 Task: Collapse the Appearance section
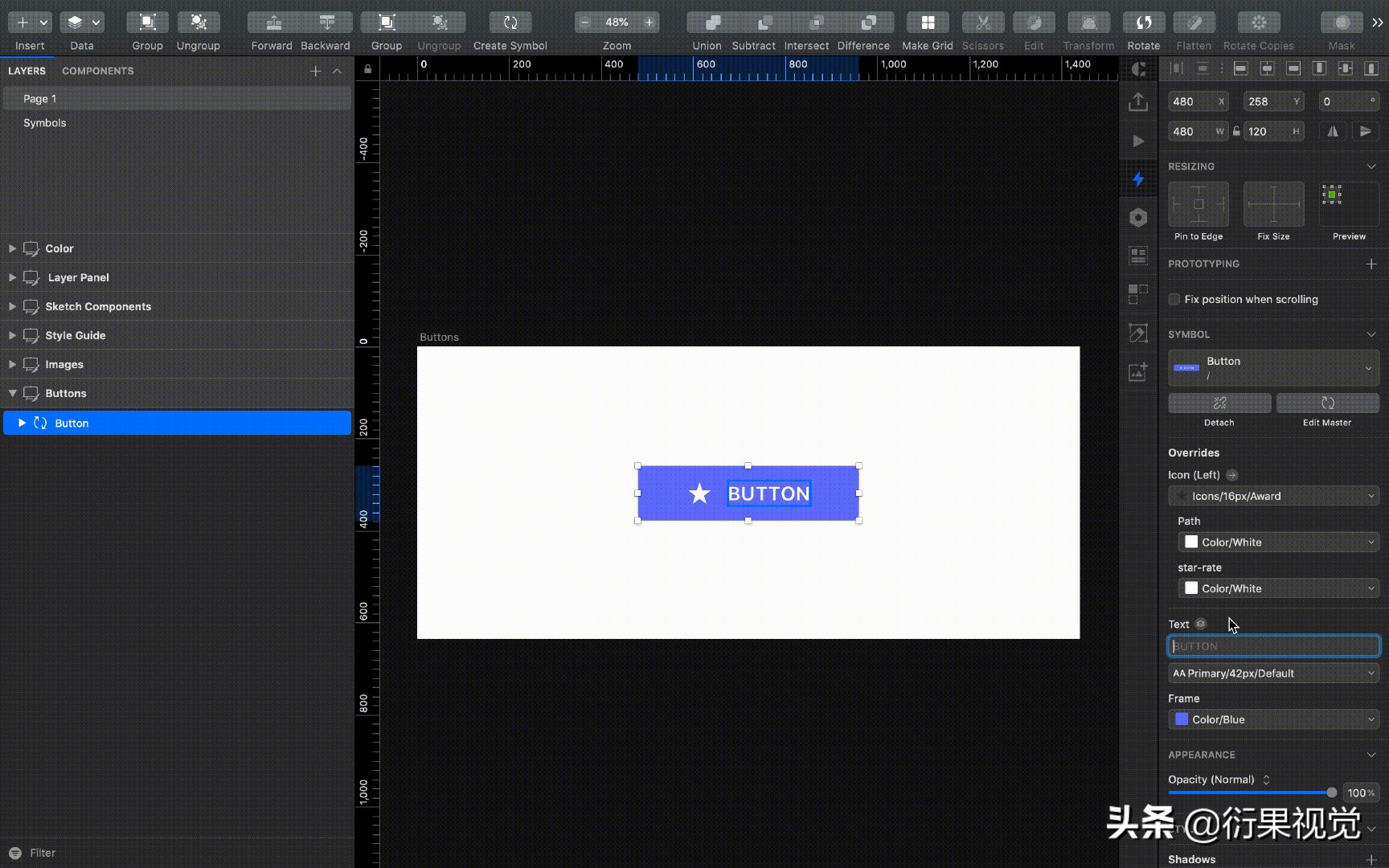(1371, 755)
